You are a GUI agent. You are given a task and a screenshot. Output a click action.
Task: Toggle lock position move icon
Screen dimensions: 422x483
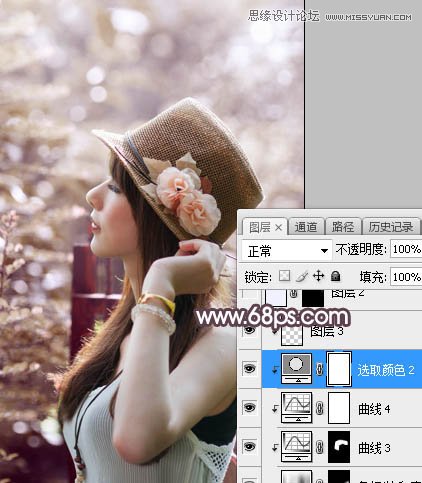click(319, 276)
